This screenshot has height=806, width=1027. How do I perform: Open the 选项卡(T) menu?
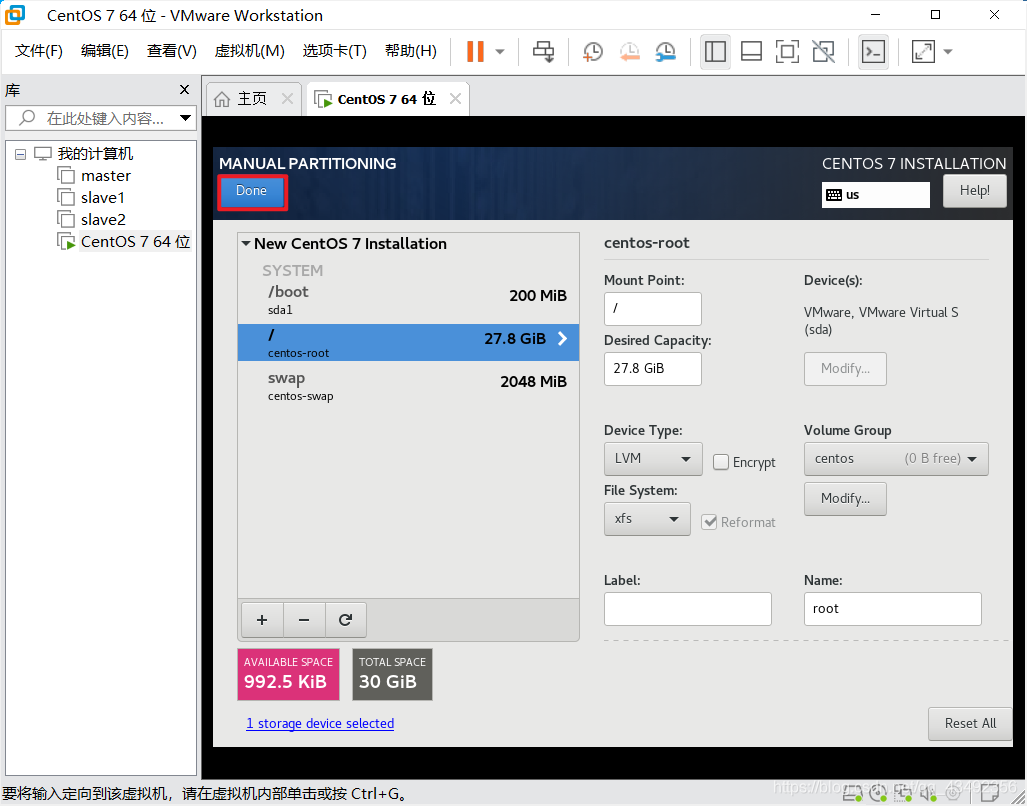[335, 51]
